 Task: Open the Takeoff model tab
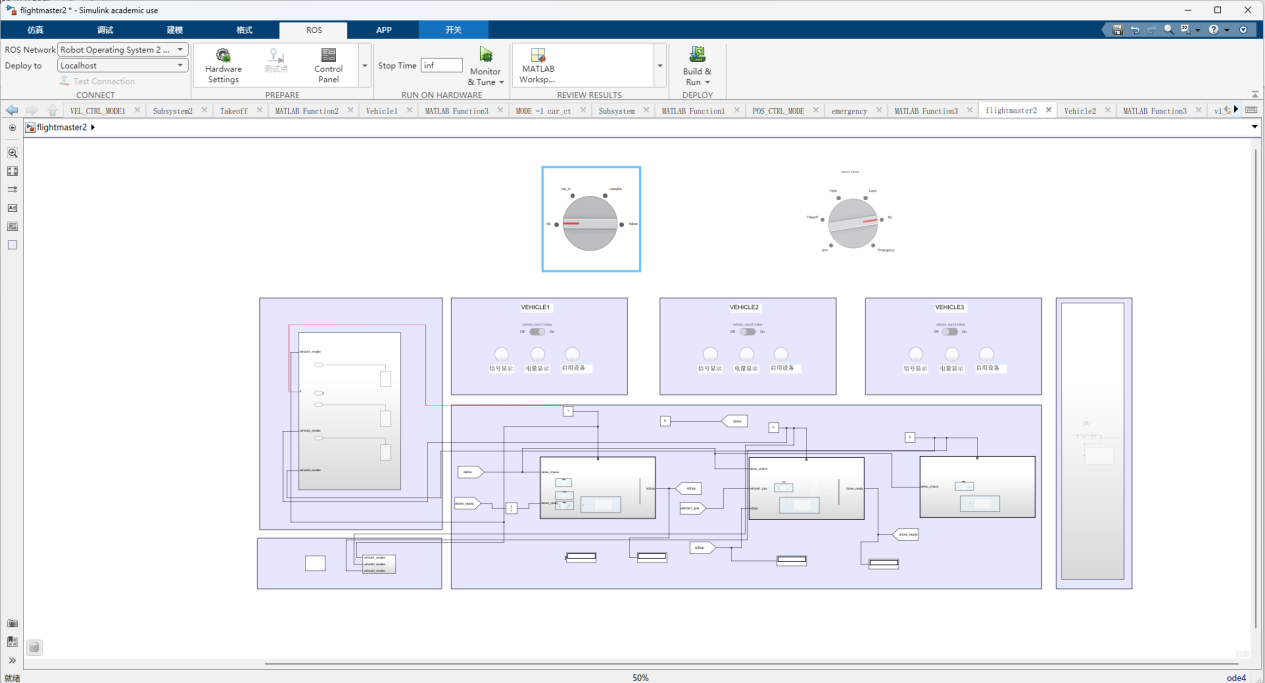(234, 111)
